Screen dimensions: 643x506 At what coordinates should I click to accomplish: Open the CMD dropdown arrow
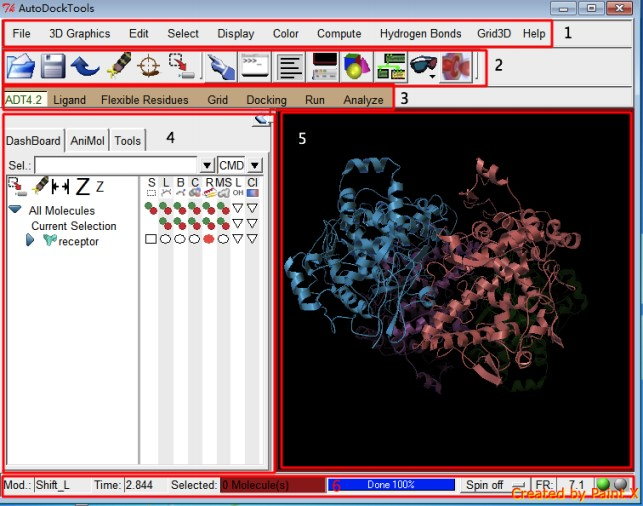[x=255, y=166]
